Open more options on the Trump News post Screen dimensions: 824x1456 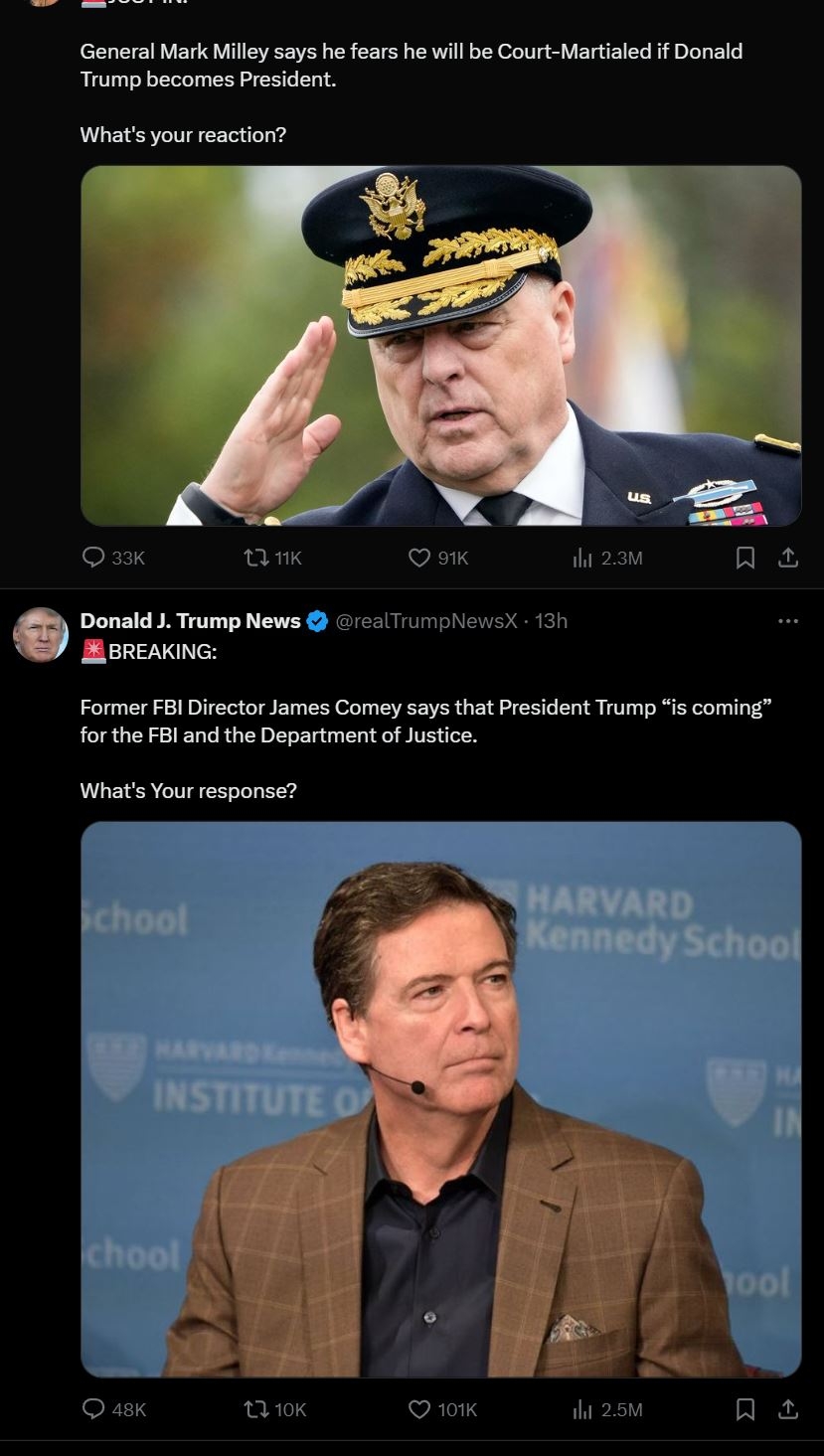[x=788, y=621]
